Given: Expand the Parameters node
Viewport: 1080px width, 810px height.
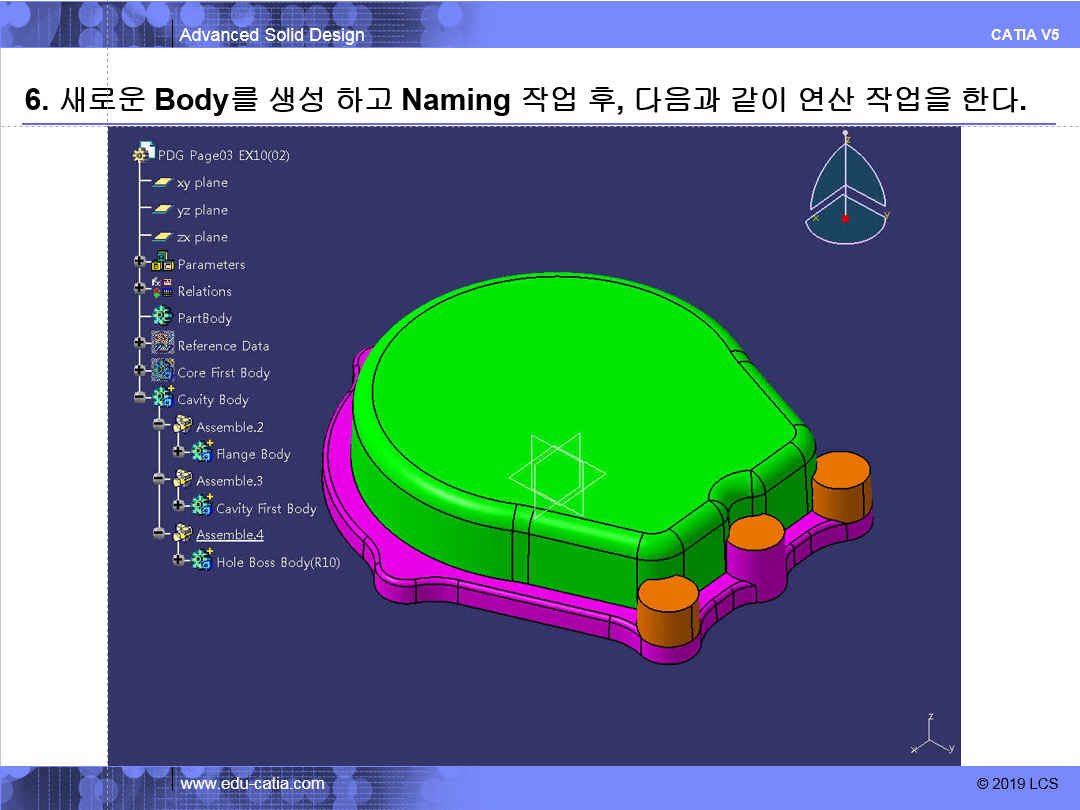Looking at the screenshot, I should pos(140,264).
